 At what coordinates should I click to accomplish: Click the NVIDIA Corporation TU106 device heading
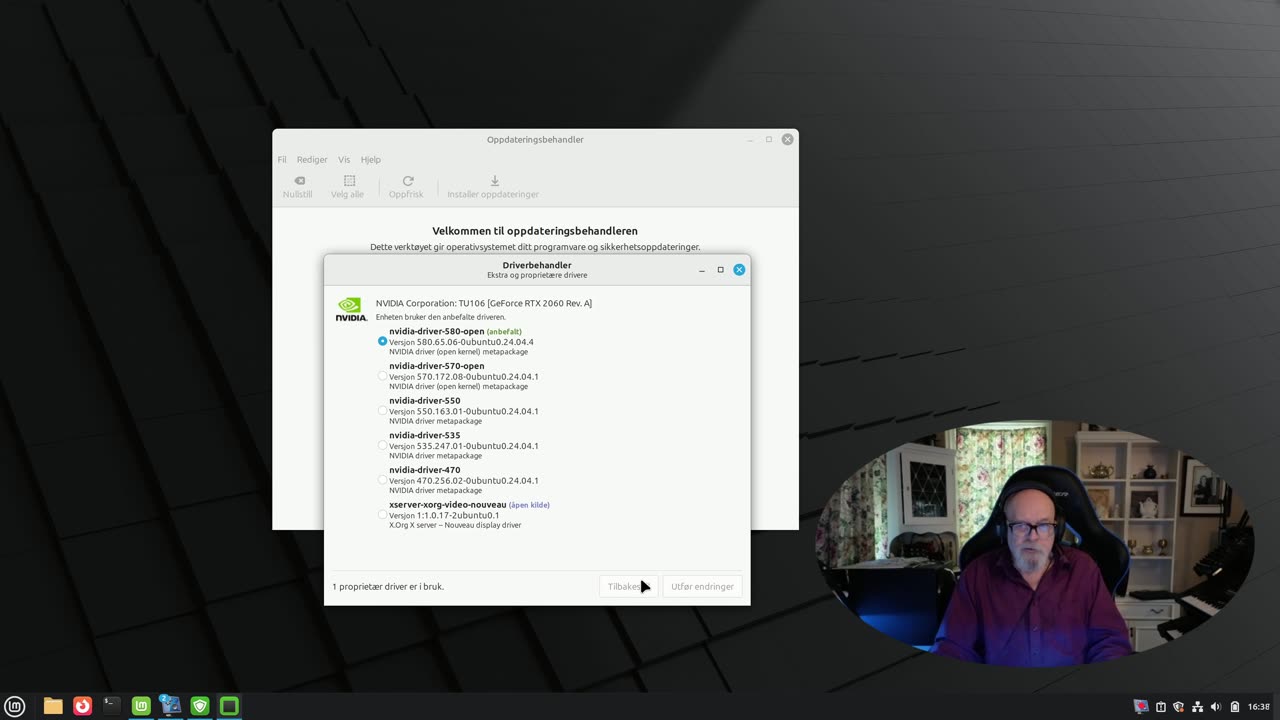tap(484, 303)
